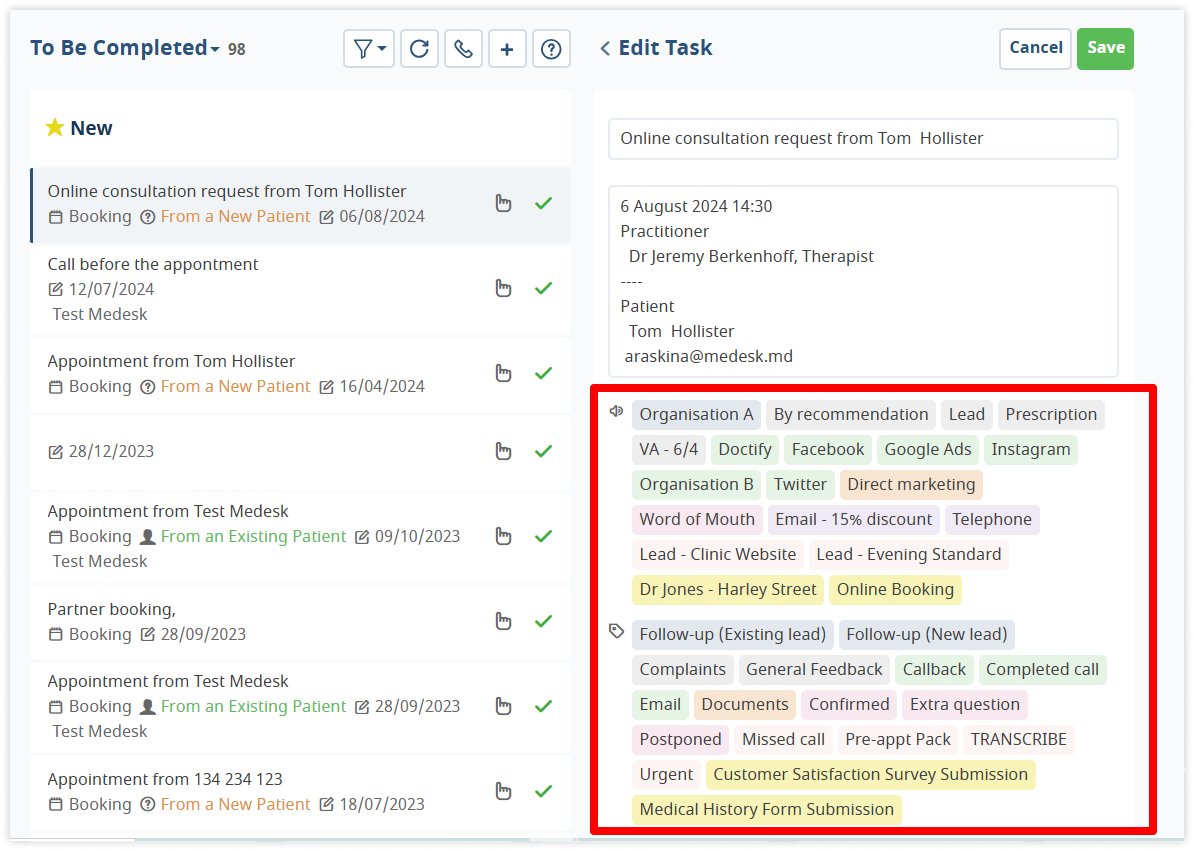Select the Organisation A source tag

pos(696,415)
